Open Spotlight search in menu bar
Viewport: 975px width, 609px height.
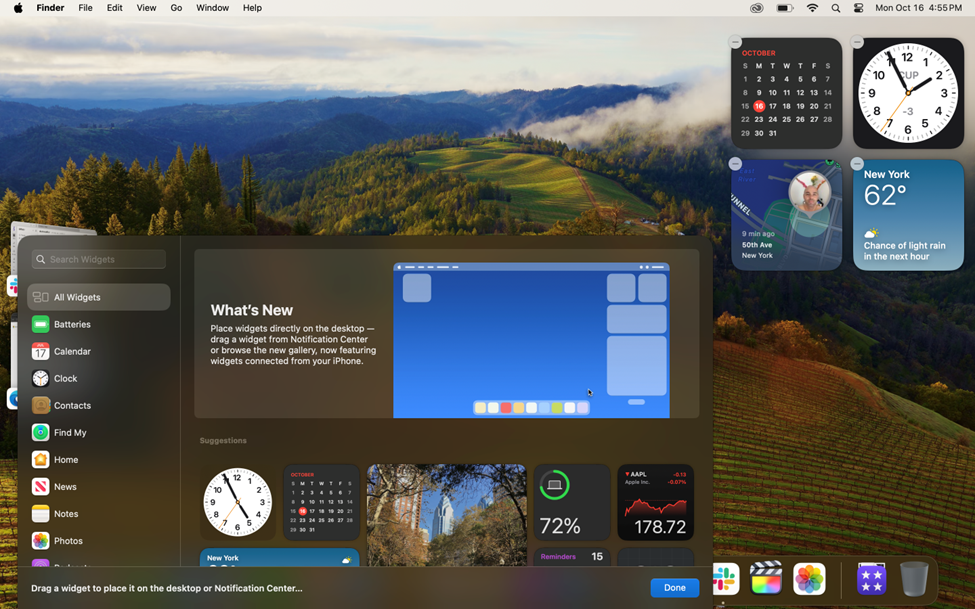(836, 8)
